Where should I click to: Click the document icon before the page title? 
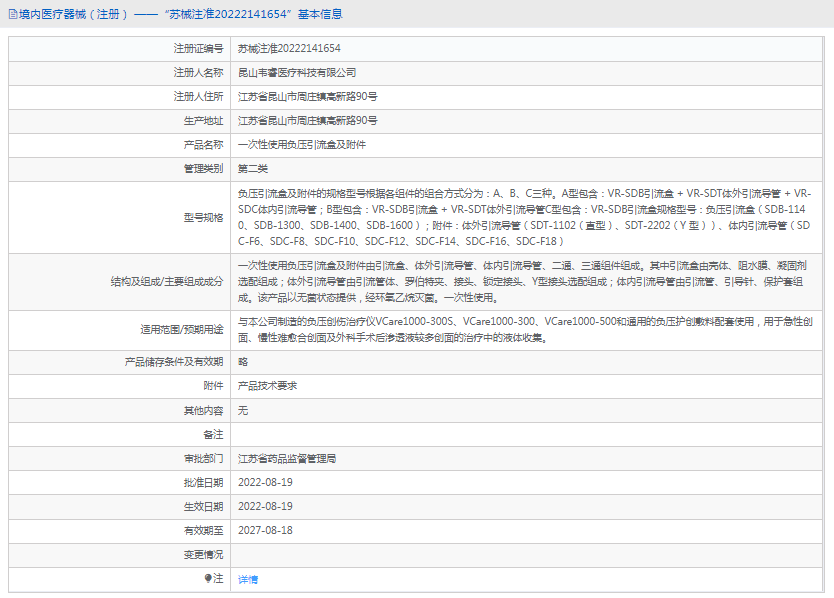coord(13,14)
